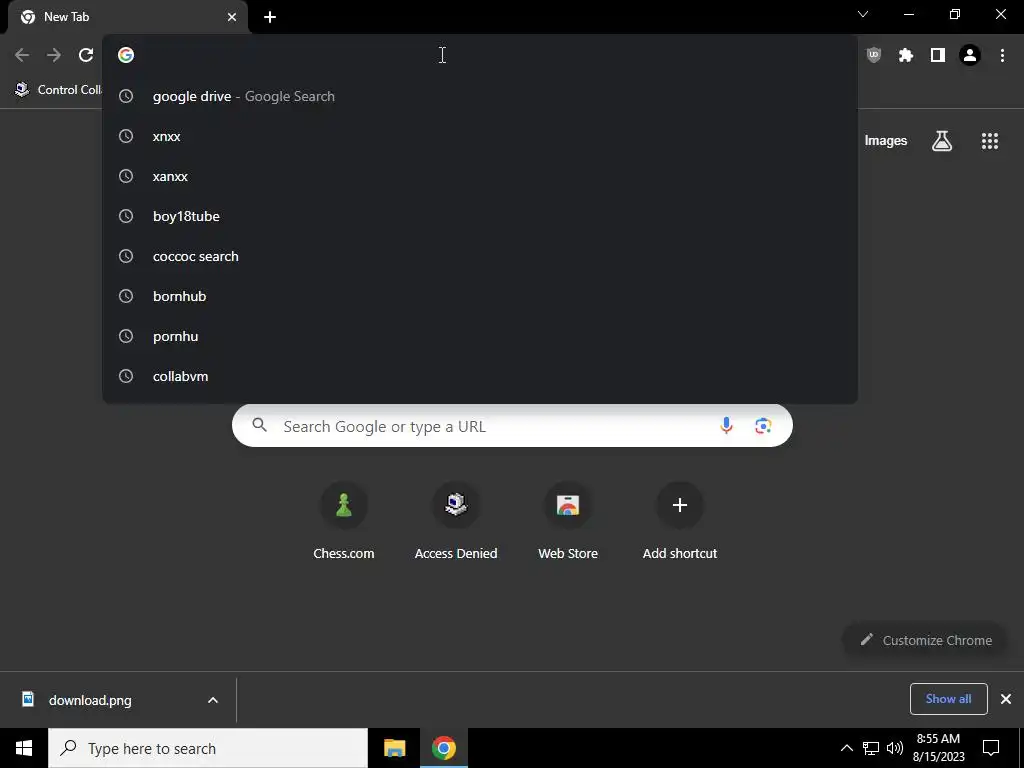Choose the "collabvm" suggestion
Viewport: 1024px width, 768px height.
[x=480, y=376]
